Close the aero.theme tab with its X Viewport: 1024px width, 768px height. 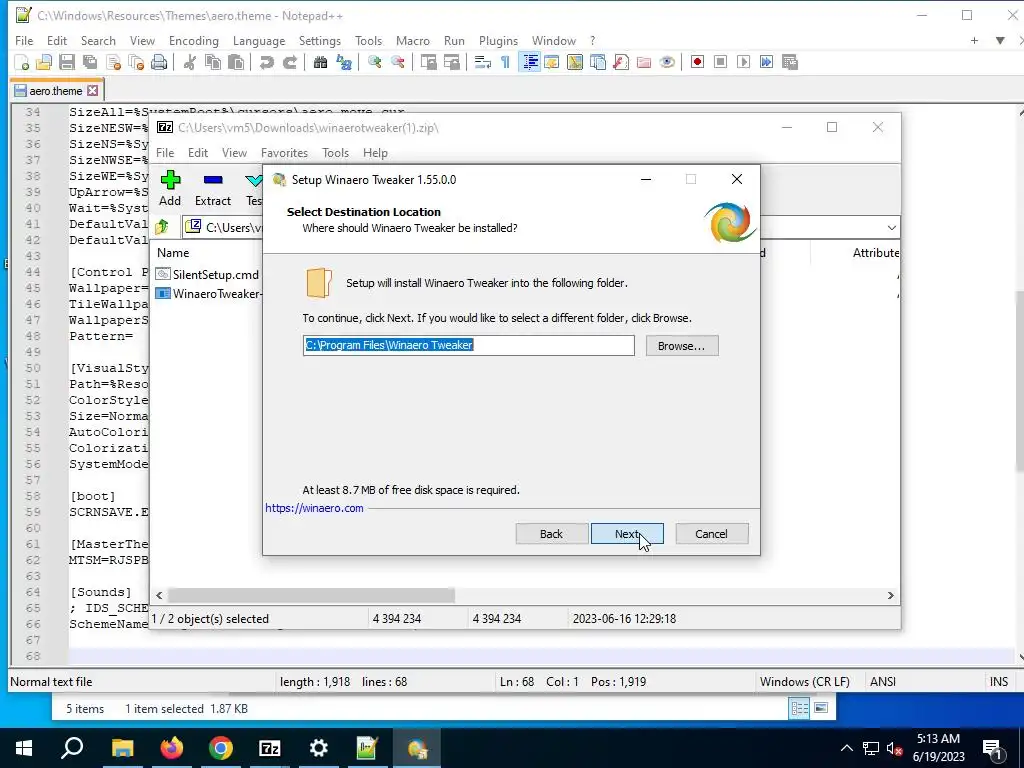[93, 91]
